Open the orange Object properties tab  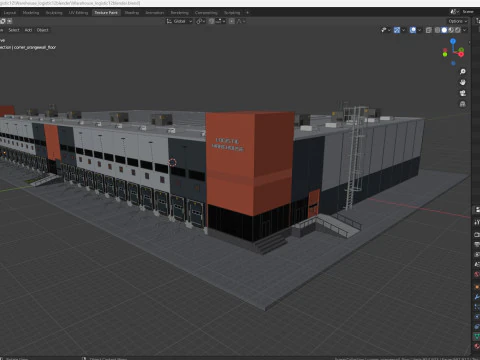(477, 287)
